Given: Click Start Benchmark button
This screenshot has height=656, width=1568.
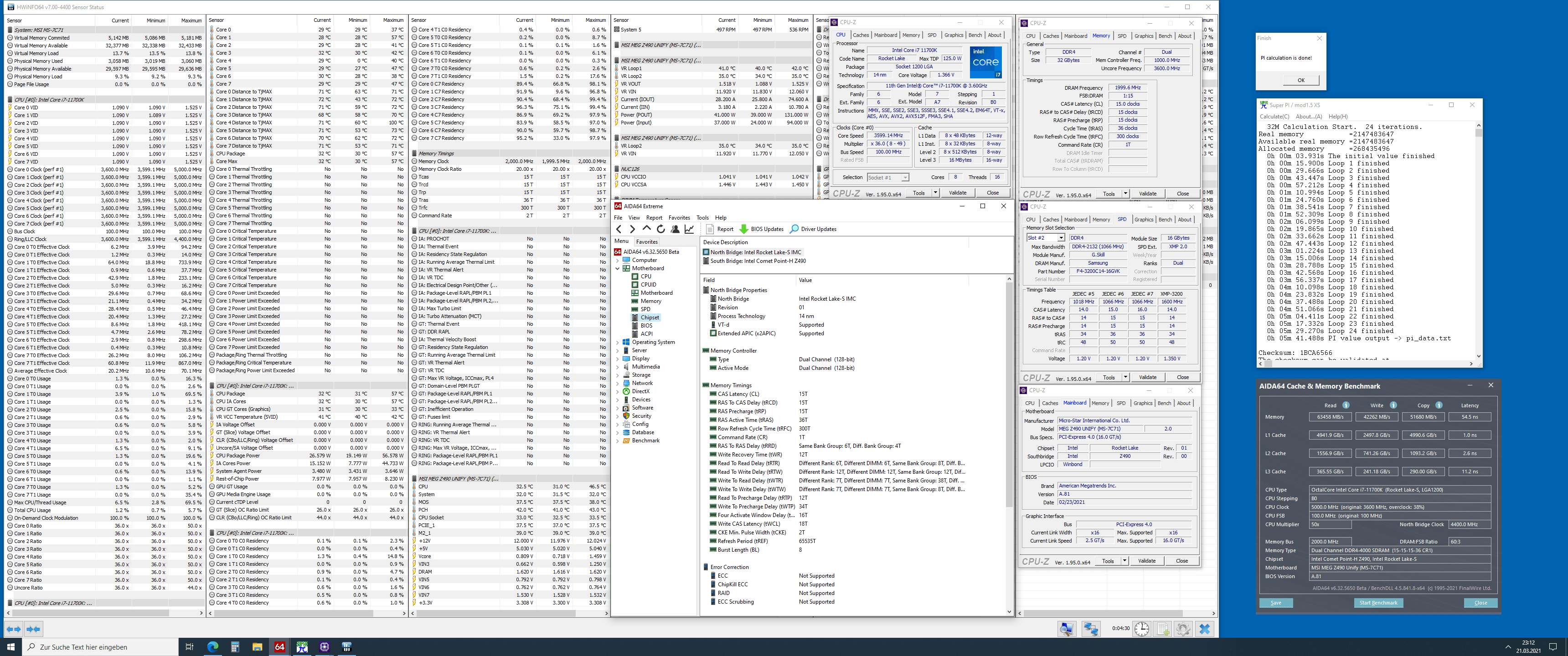Looking at the screenshot, I should click(x=1378, y=603).
